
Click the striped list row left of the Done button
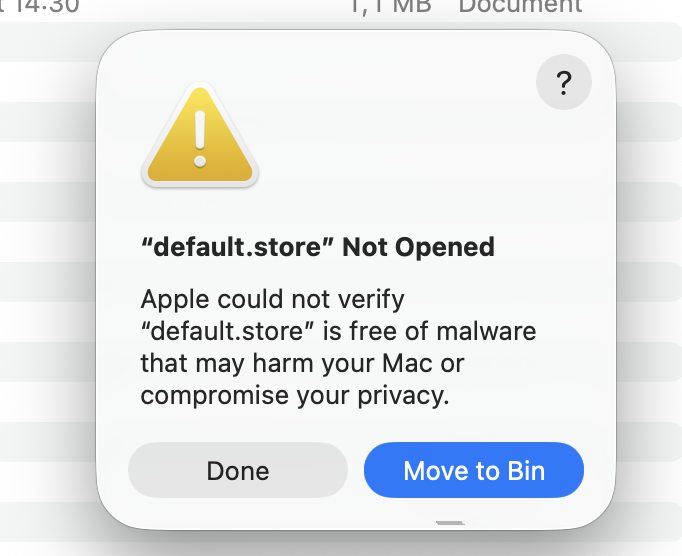(x=48, y=470)
